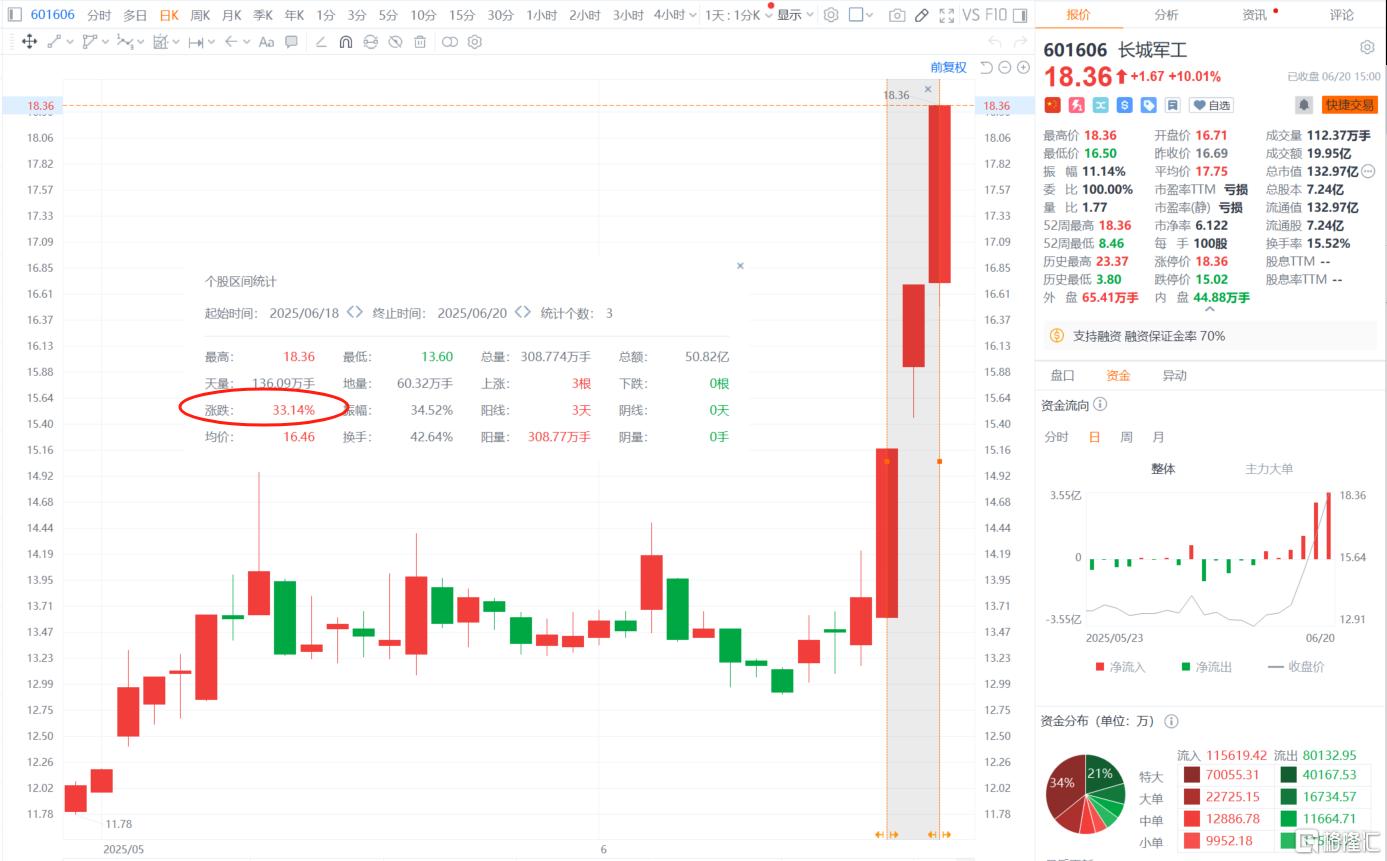
Task: Toggle lock drawings icon
Action: click(371, 42)
